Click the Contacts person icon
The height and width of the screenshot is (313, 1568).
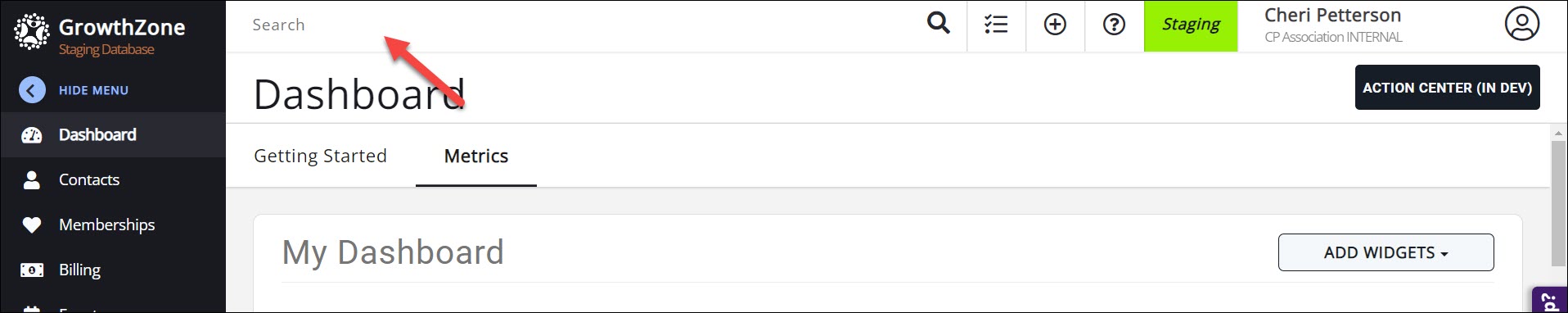click(32, 179)
